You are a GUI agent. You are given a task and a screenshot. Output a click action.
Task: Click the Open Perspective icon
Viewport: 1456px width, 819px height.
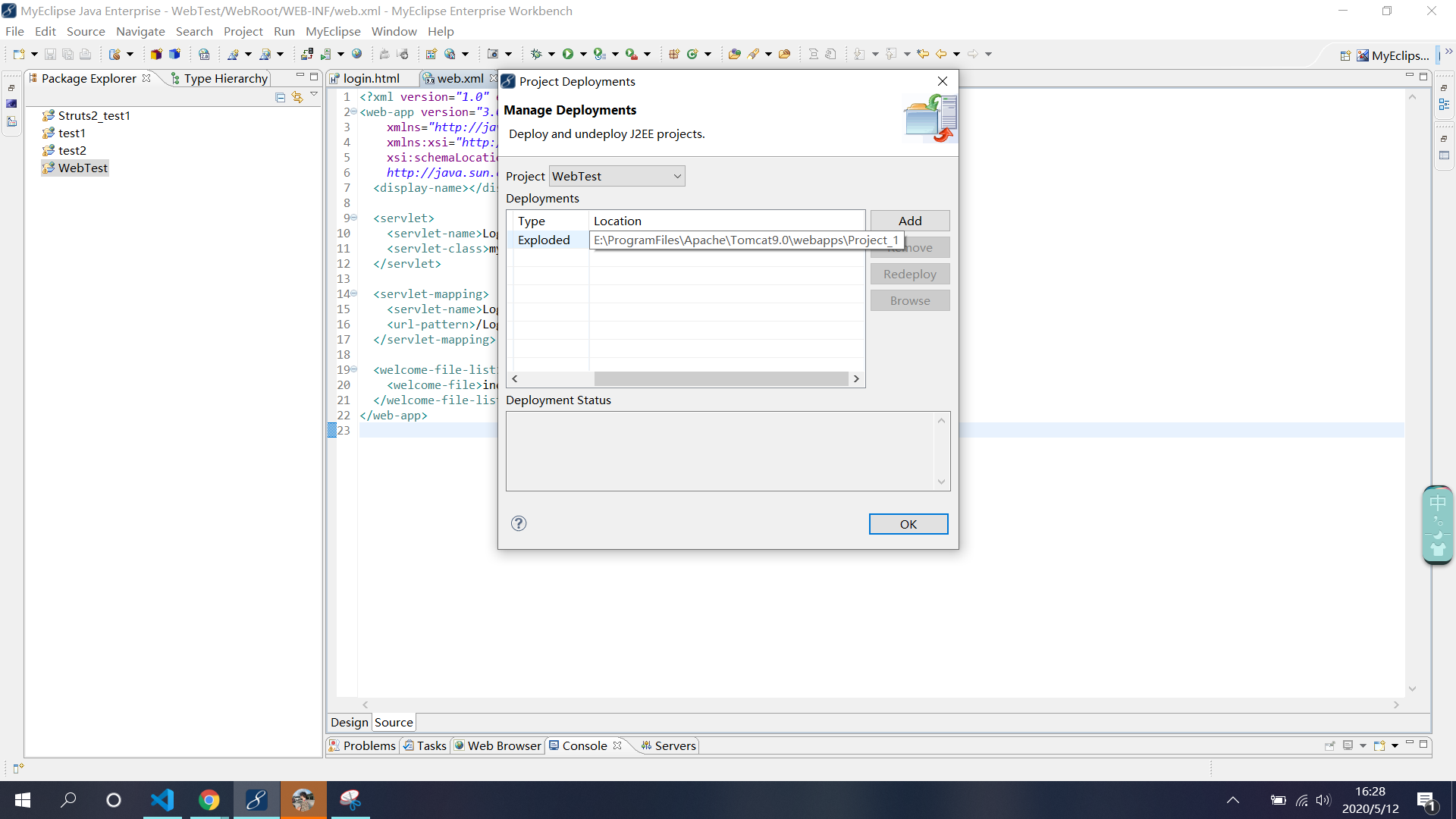click(1345, 55)
